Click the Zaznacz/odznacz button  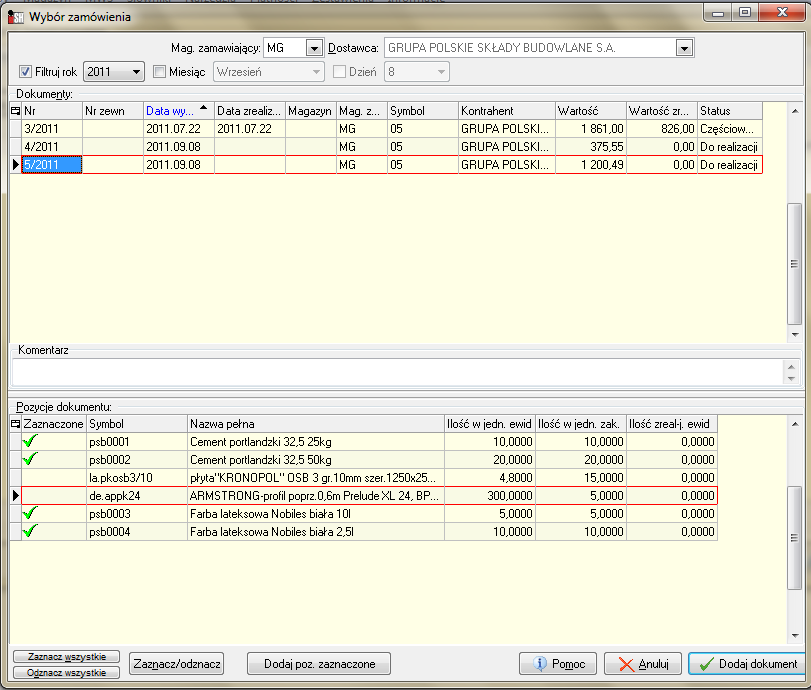pos(176,664)
